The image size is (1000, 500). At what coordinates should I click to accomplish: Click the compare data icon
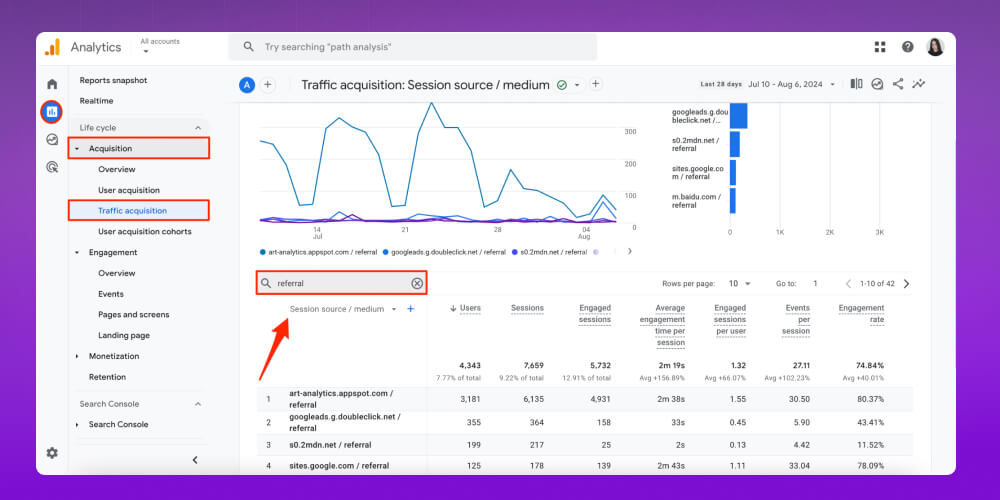click(x=857, y=84)
